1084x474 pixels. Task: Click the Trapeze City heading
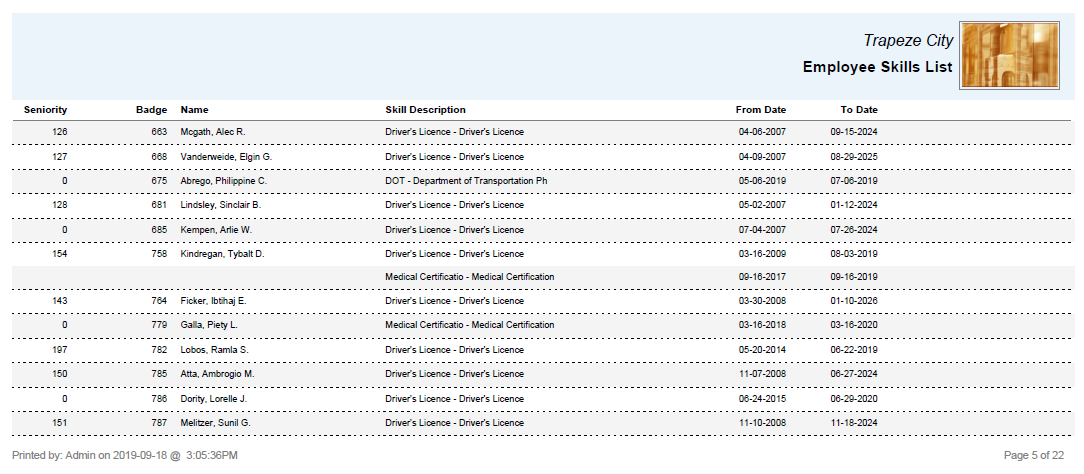point(908,41)
